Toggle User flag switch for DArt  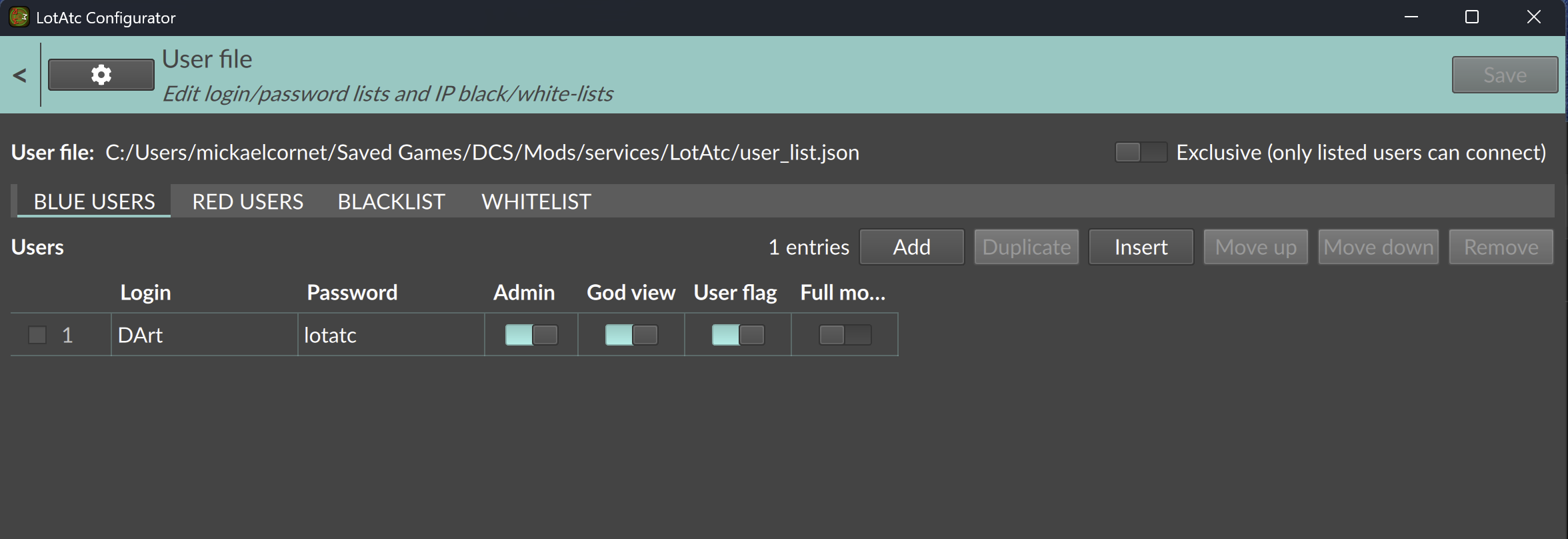(738, 335)
